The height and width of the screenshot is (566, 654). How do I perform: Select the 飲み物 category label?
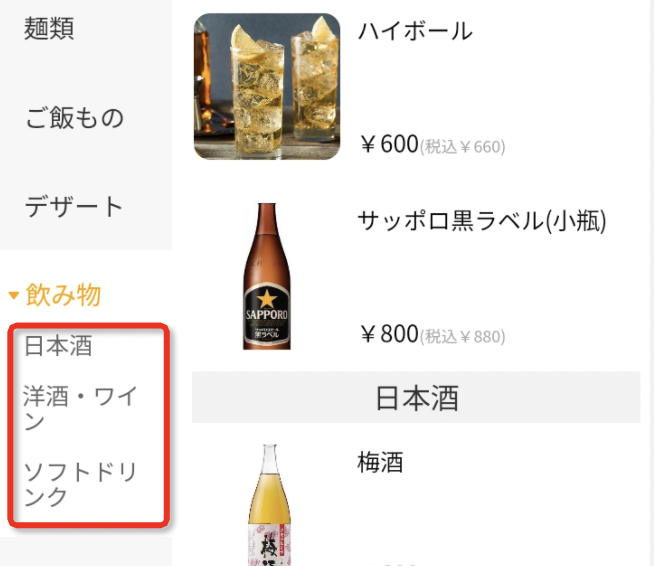point(63,294)
